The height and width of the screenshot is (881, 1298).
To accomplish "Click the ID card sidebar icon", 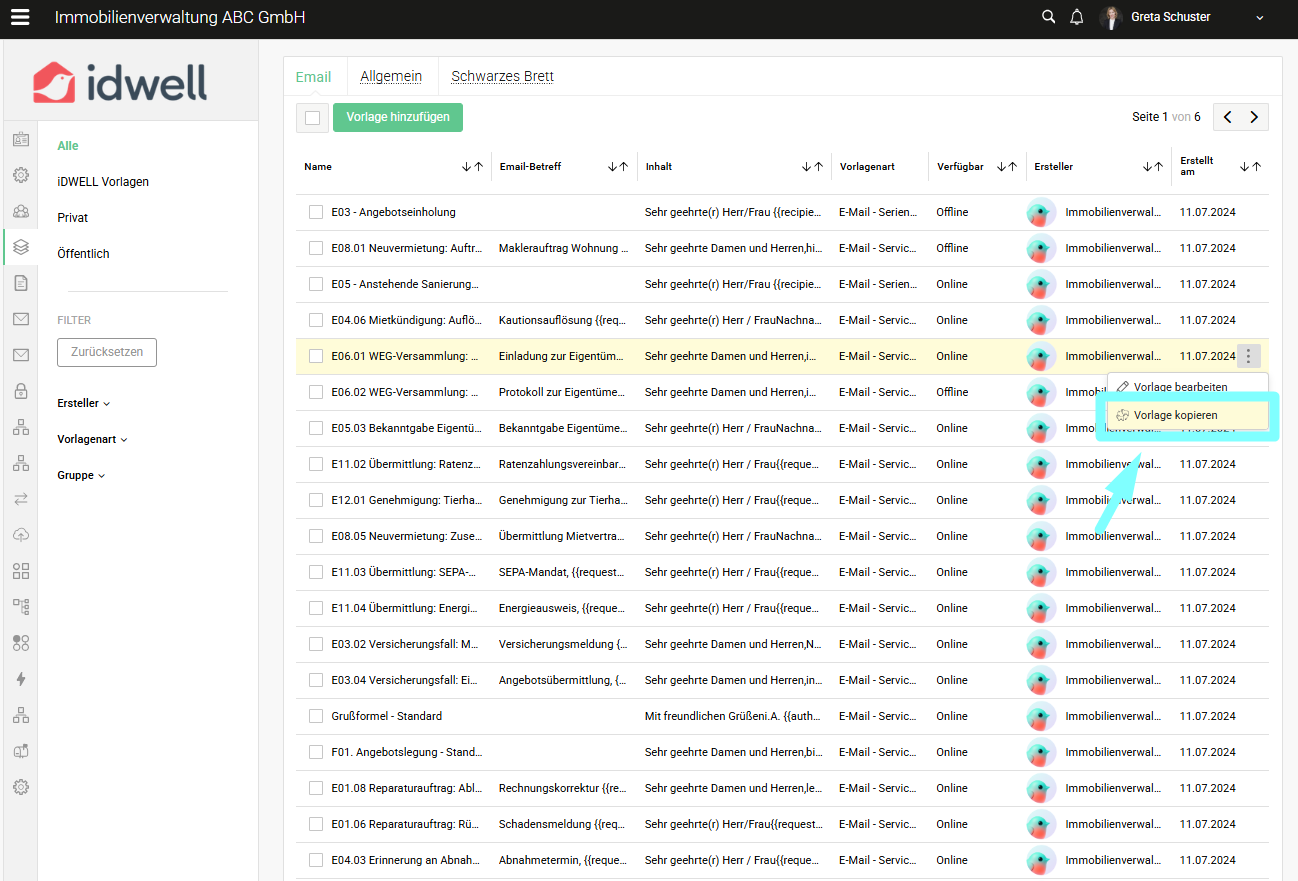I will 20,139.
